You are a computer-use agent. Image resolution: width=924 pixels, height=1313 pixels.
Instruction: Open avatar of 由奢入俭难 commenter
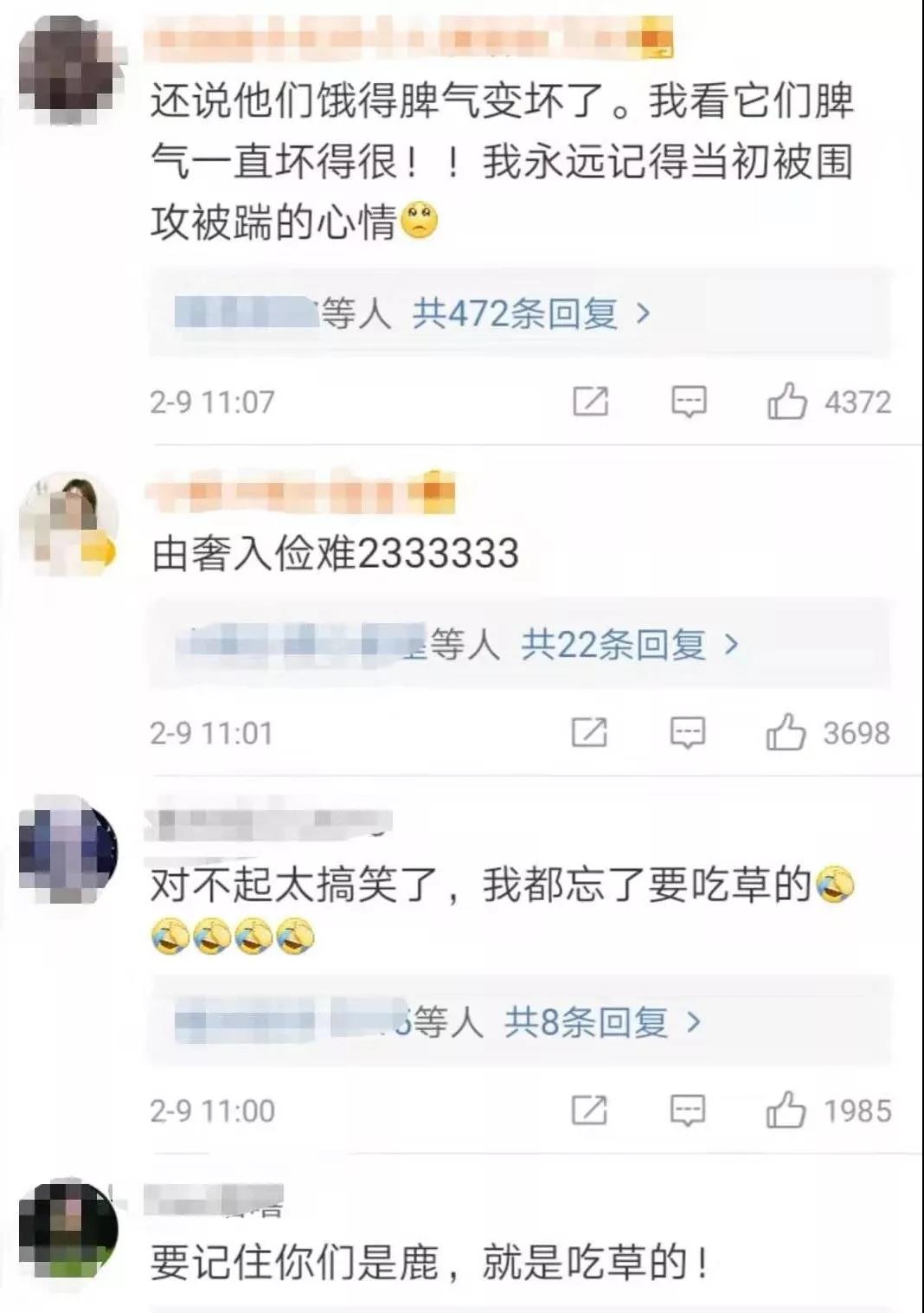[x=68, y=525]
